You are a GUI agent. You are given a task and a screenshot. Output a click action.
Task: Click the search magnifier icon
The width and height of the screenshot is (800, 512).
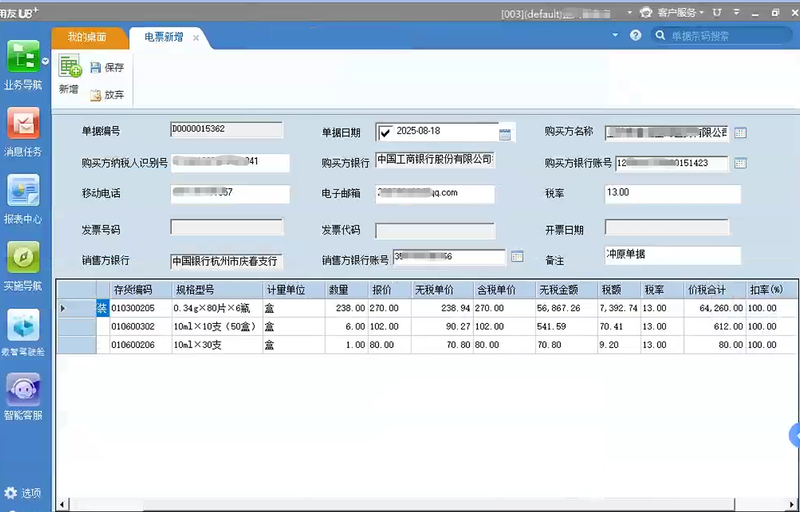pyautogui.click(x=660, y=35)
